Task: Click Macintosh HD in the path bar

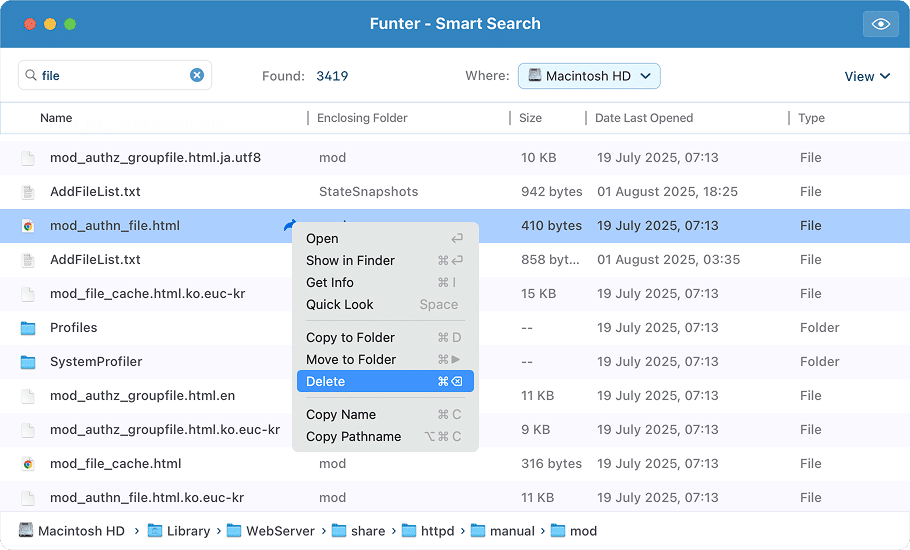Action: coord(81,531)
